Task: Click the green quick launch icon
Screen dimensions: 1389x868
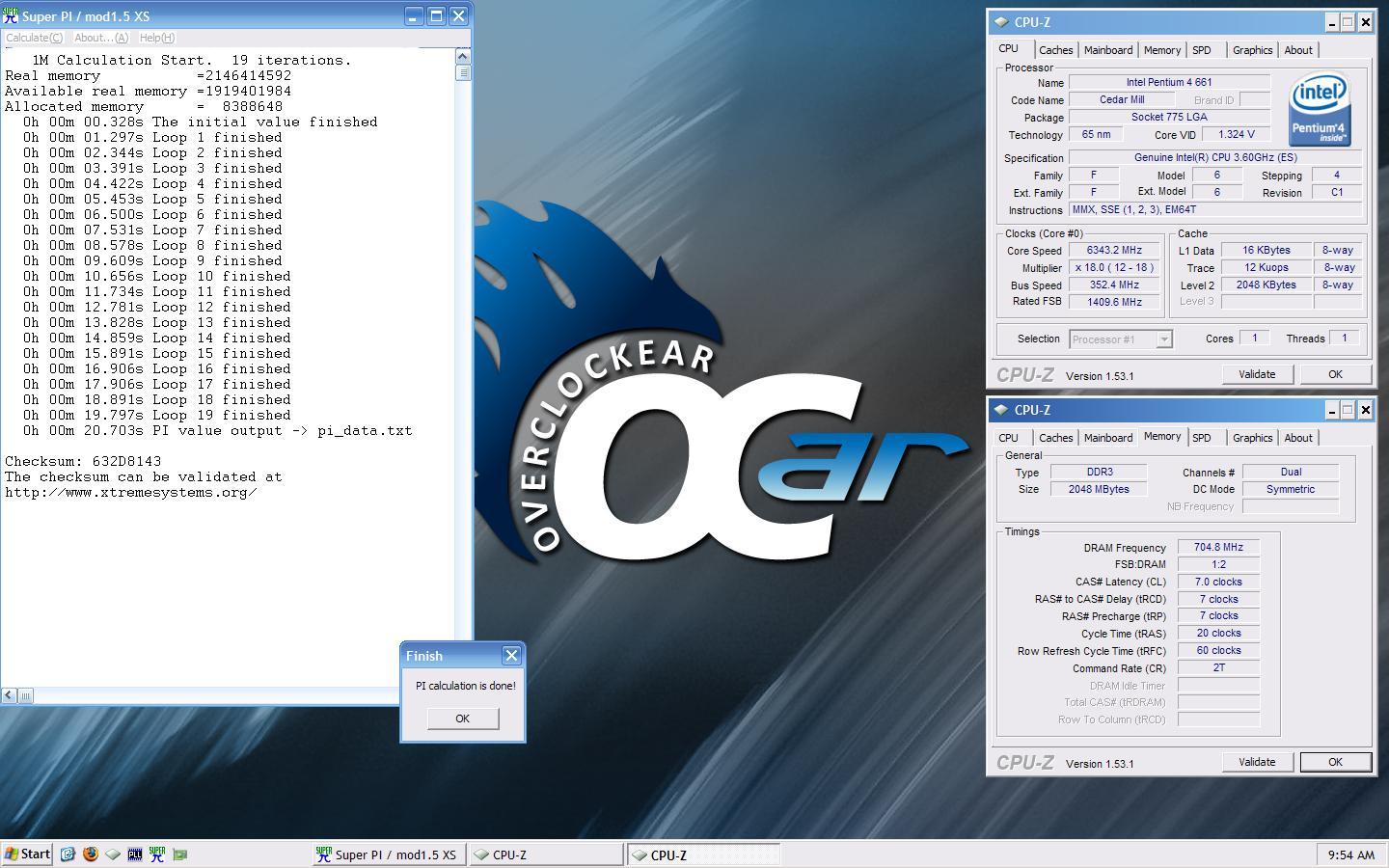Action: pyautogui.click(x=179, y=854)
